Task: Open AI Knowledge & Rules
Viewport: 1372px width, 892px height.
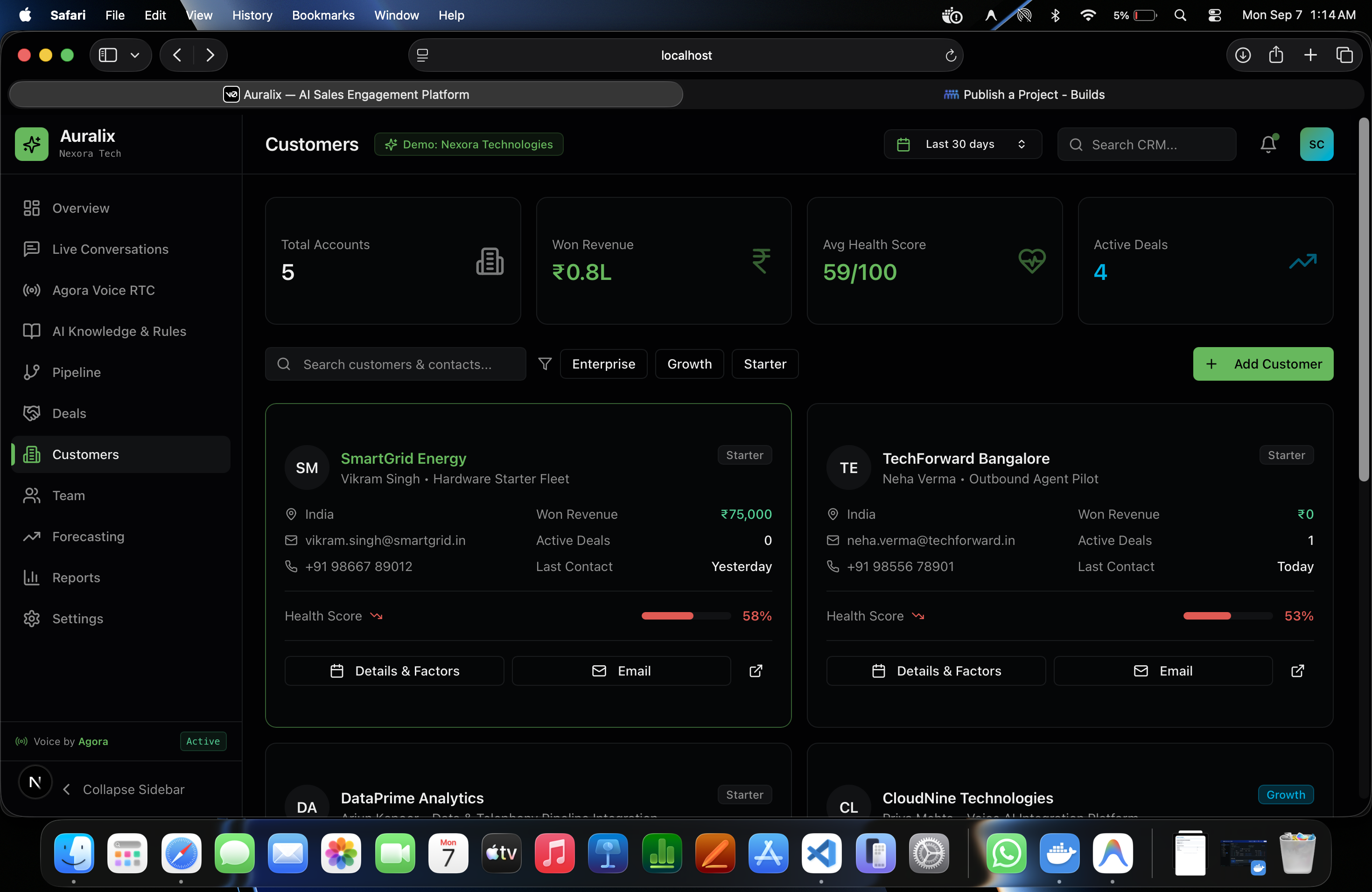Action: tap(120, 331)
